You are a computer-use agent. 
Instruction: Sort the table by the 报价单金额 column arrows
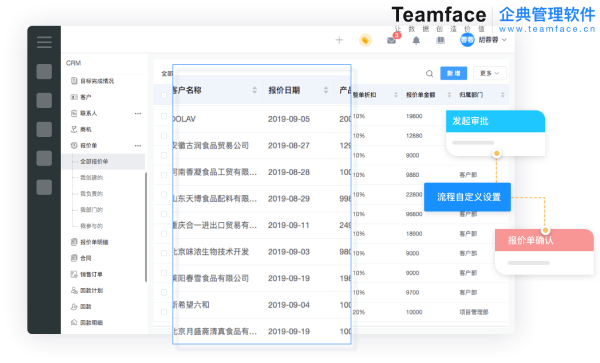[x=449, y=95]
